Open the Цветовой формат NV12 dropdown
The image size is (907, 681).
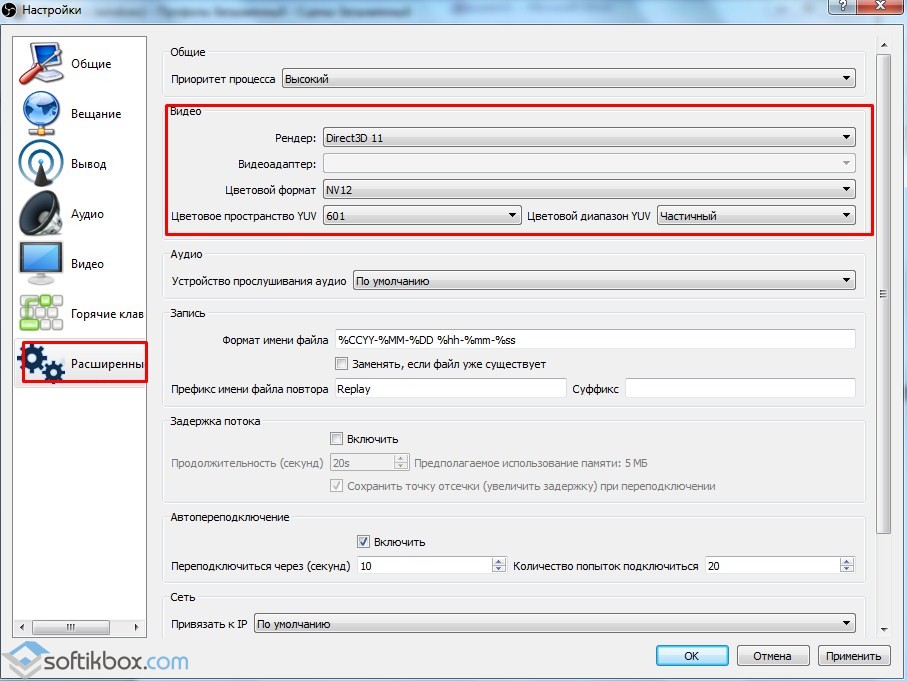[x=588, y=190]
